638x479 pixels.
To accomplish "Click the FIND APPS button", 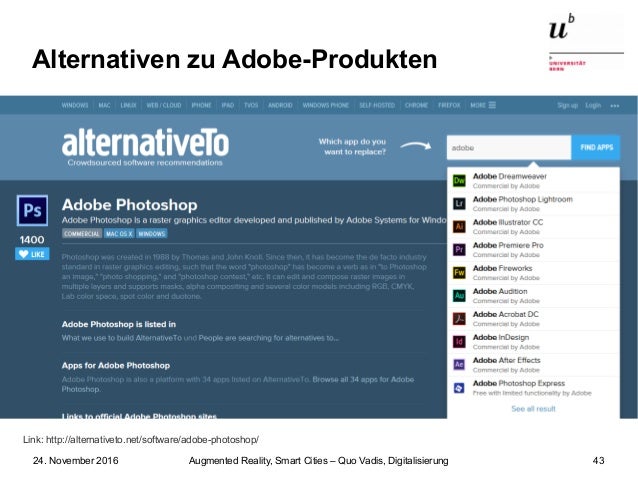I will click(x=596, y=147).
